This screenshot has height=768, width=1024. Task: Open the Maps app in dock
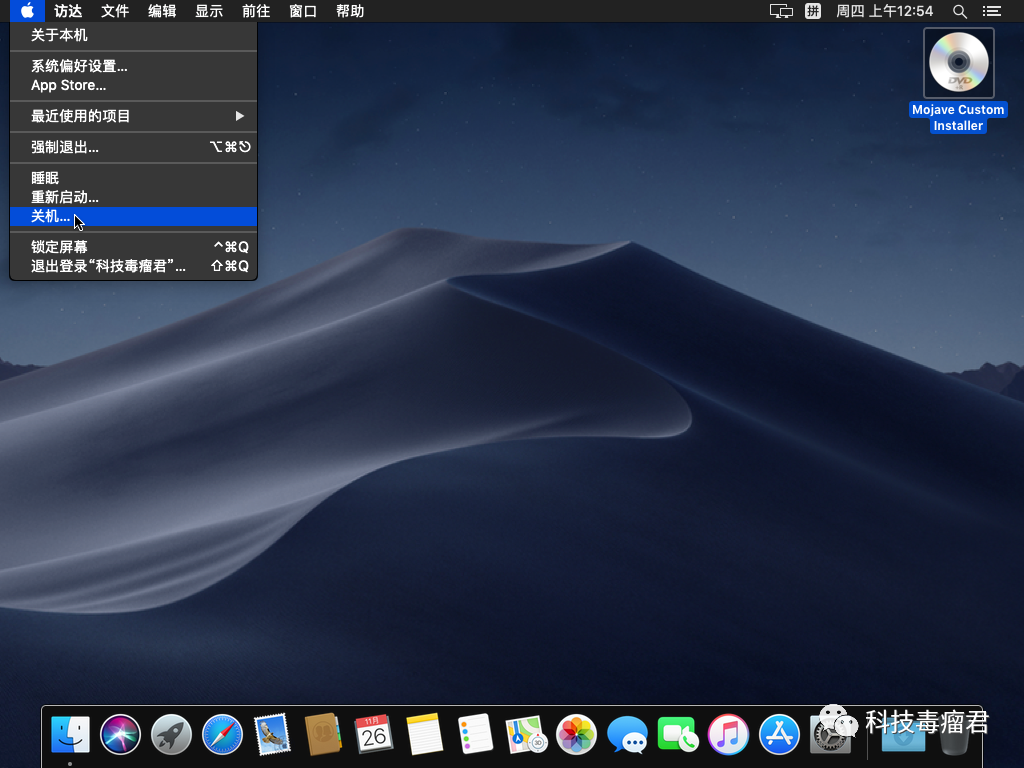pyautogui.click(x=525, y=735)
